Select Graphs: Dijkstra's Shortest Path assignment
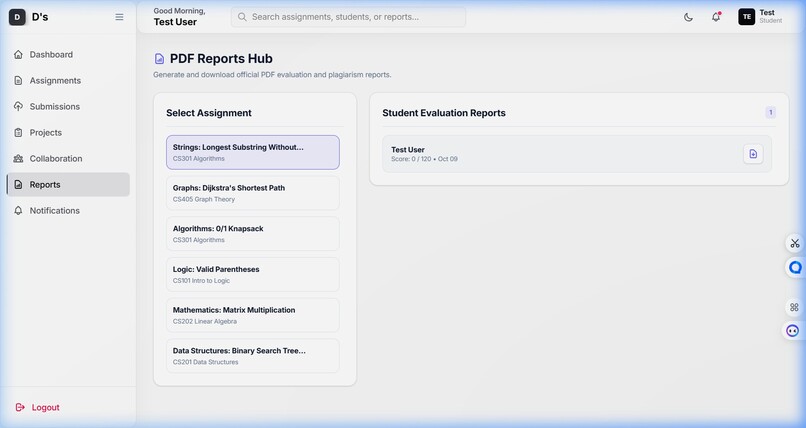 pyautogui.click(x=253, y=193)
